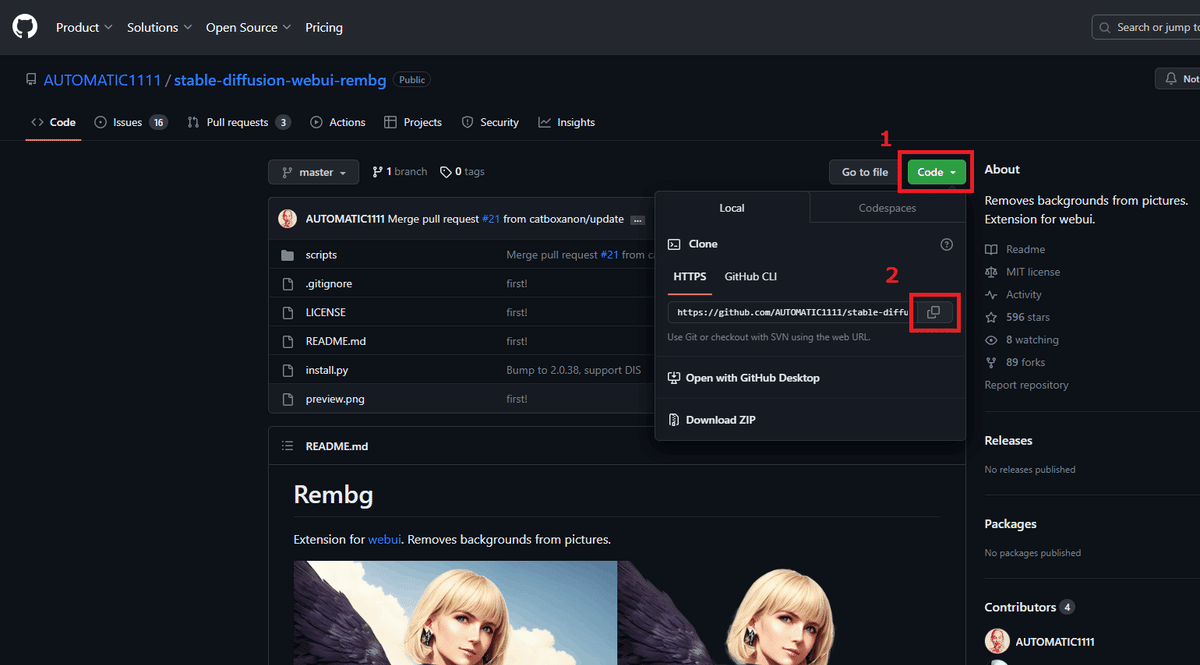Open the MIT license link

[1022, 272]
